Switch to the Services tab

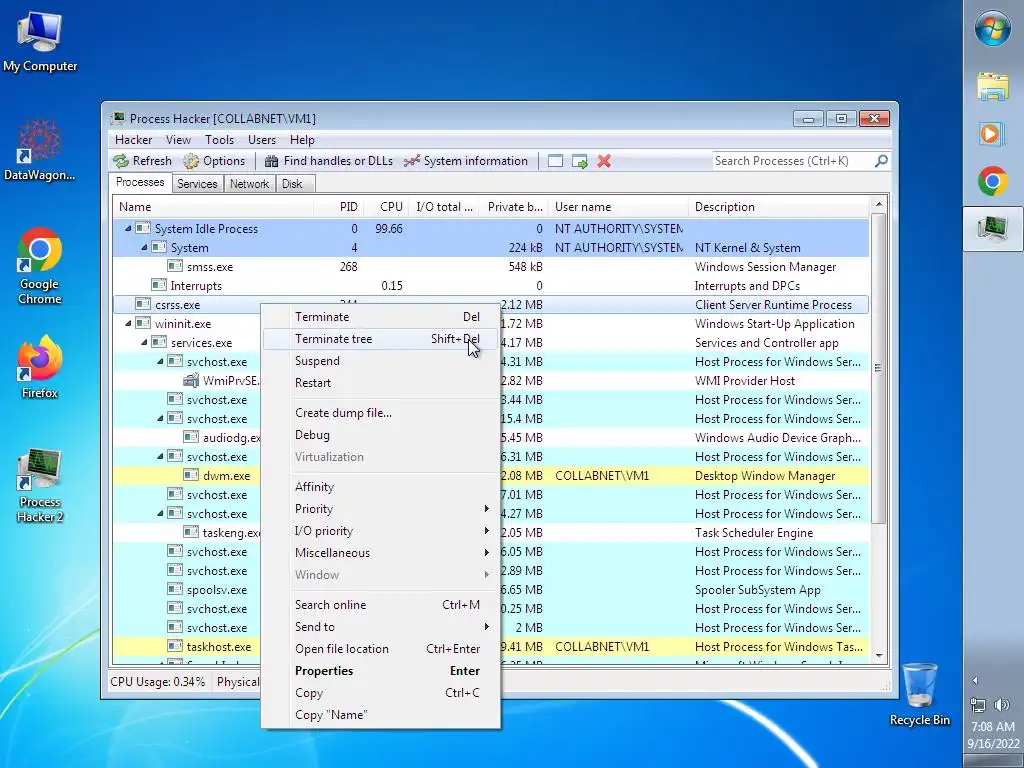[x=197, y=184]
